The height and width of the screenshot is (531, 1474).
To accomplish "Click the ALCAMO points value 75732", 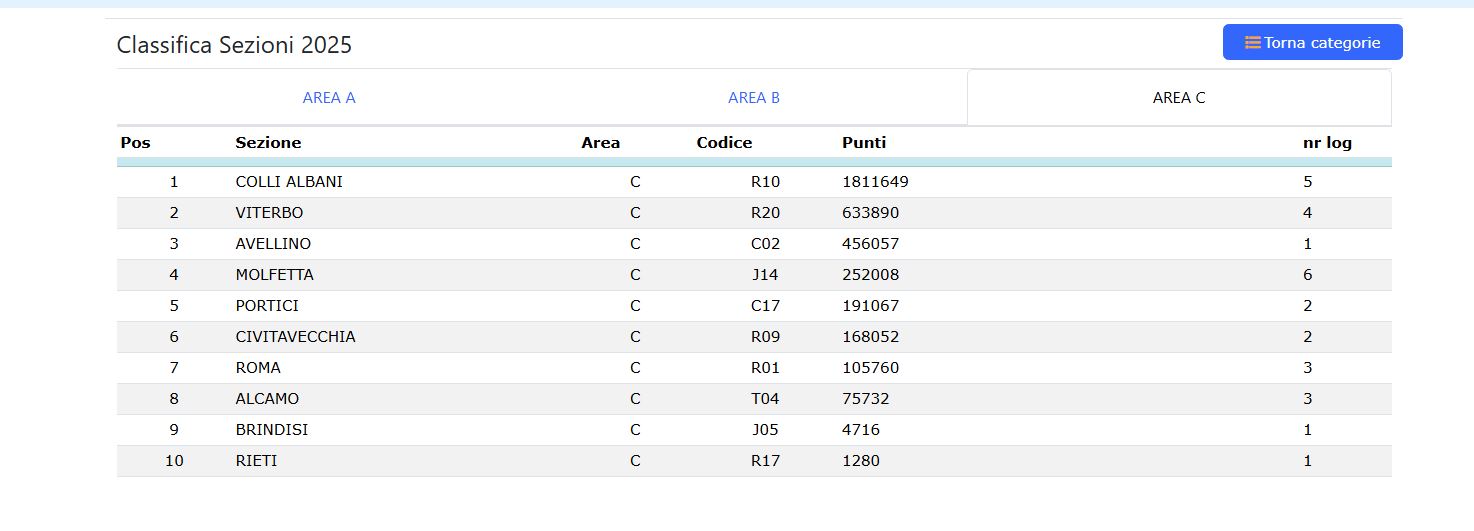I will [x=866, y=399].
